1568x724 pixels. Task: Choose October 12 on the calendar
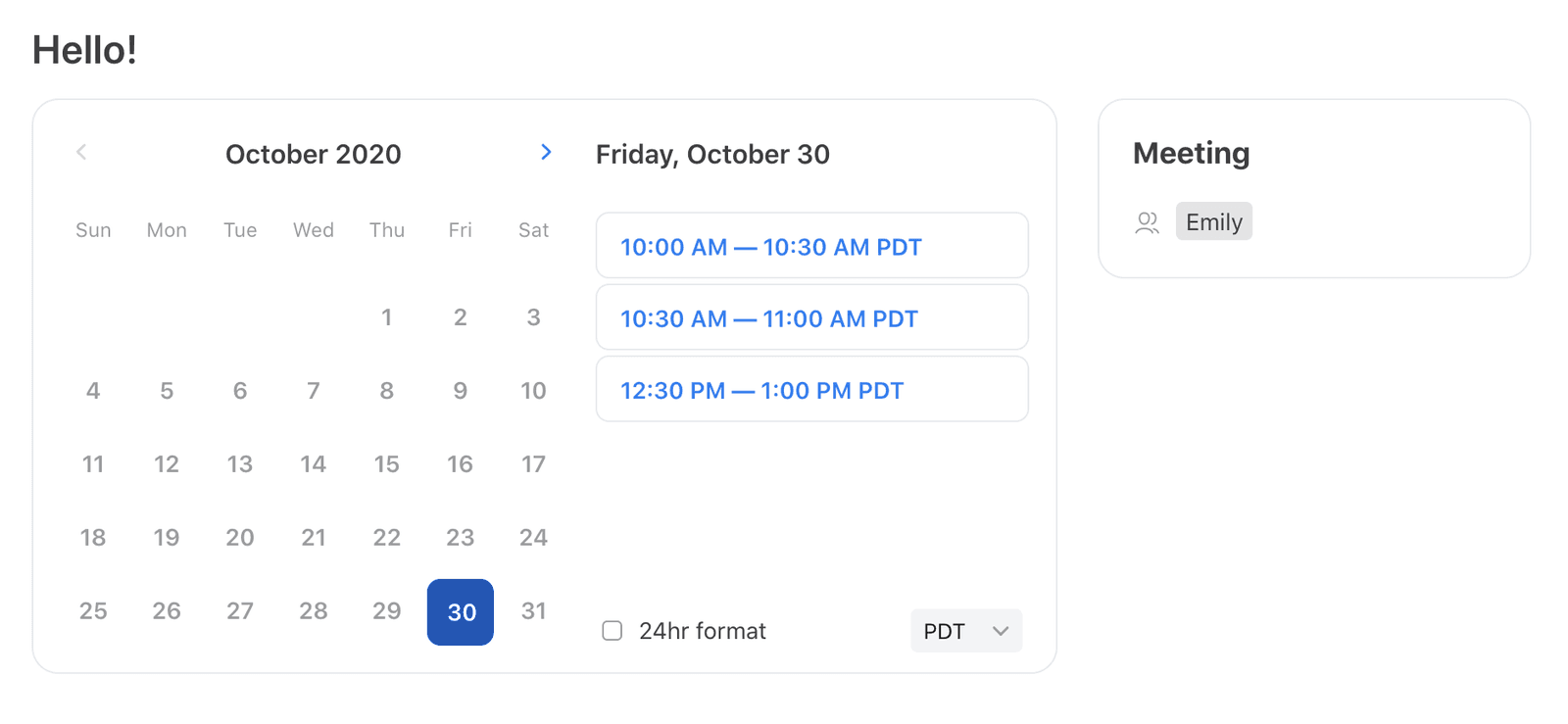click(x=167, y=464)
